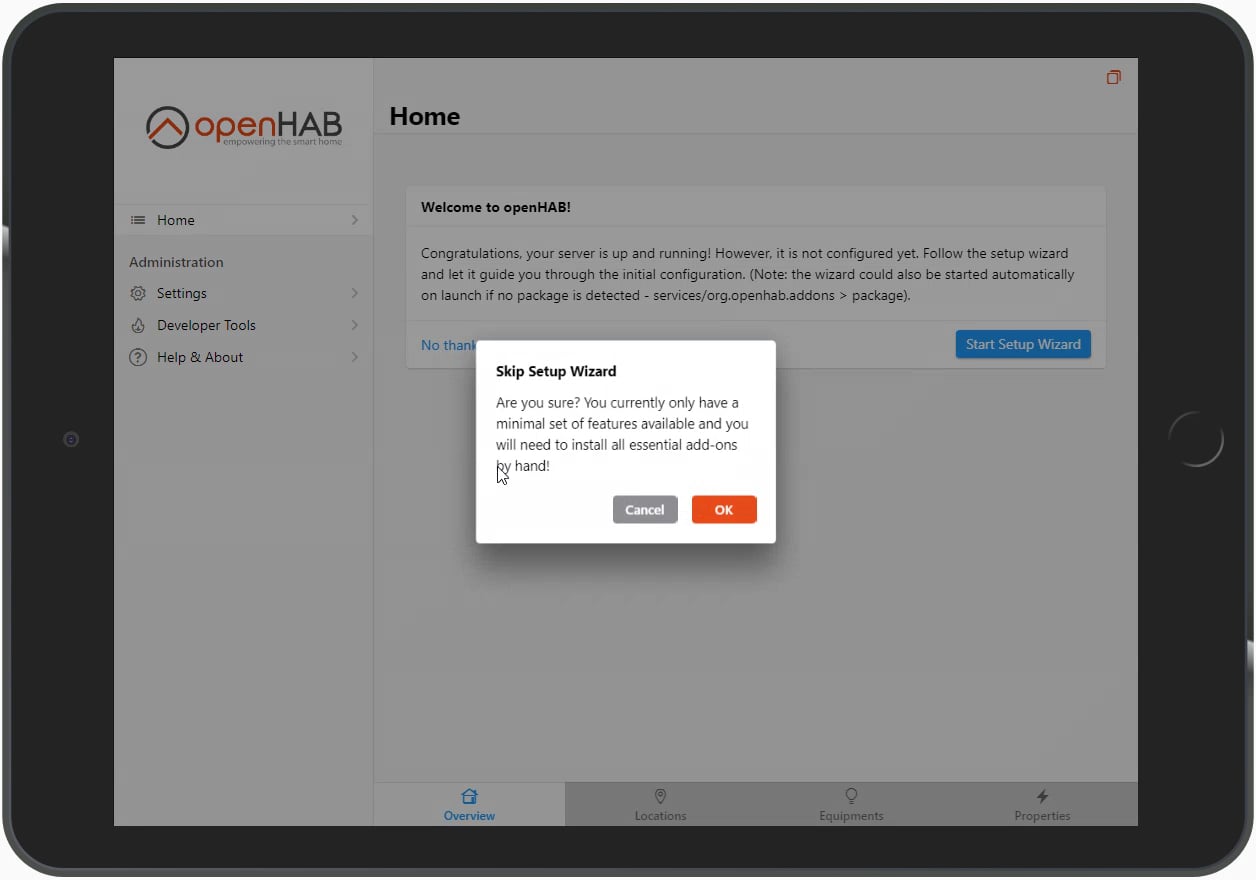The width and height of the screenshot is (1256, 880).
Task: Click the Help question mark icon
Action: [x=138, y=357]
